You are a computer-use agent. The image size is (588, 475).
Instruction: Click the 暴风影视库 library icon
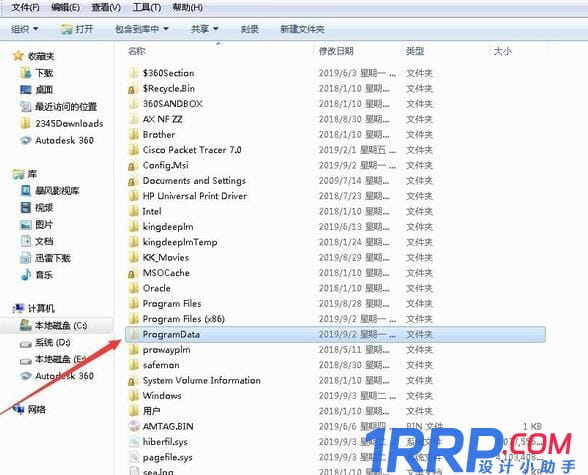point(26,191)
